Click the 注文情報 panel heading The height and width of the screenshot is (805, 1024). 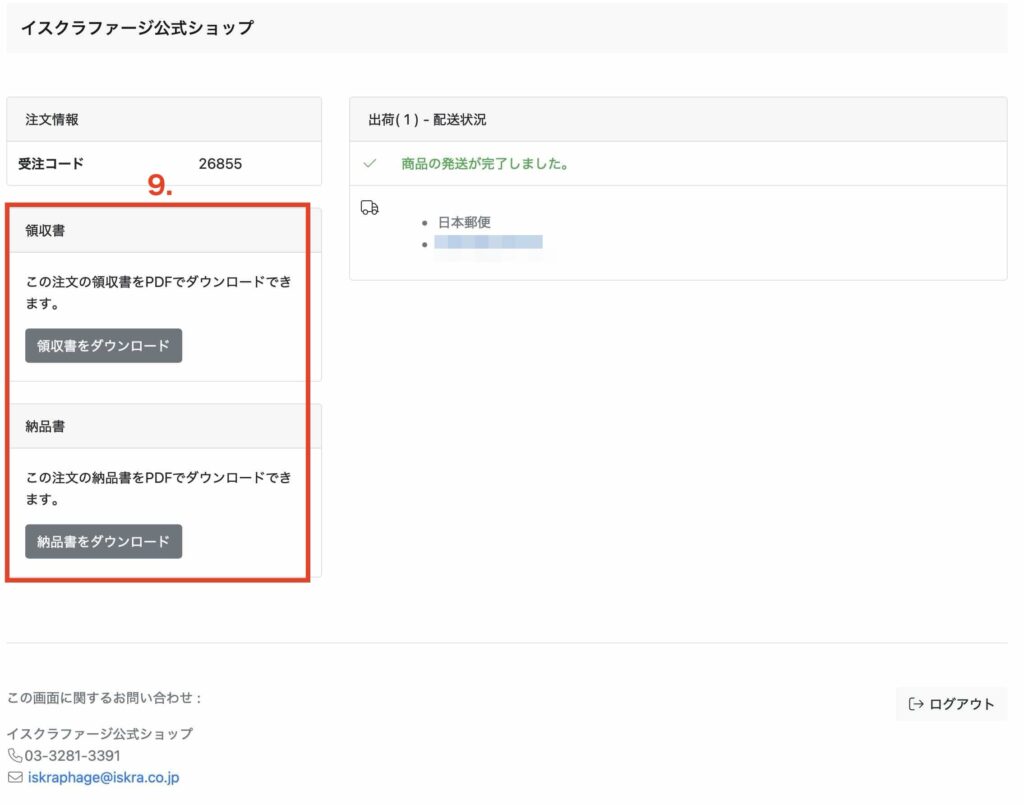[x=52, y=119]
